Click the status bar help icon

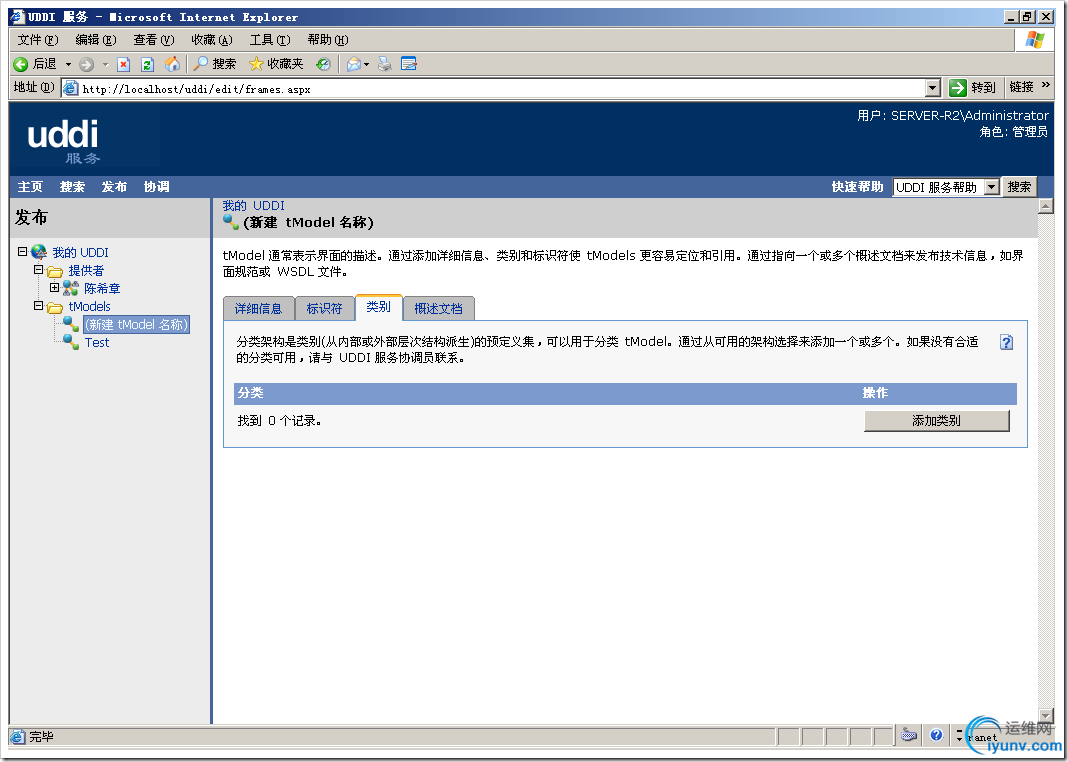pos(936,735)
